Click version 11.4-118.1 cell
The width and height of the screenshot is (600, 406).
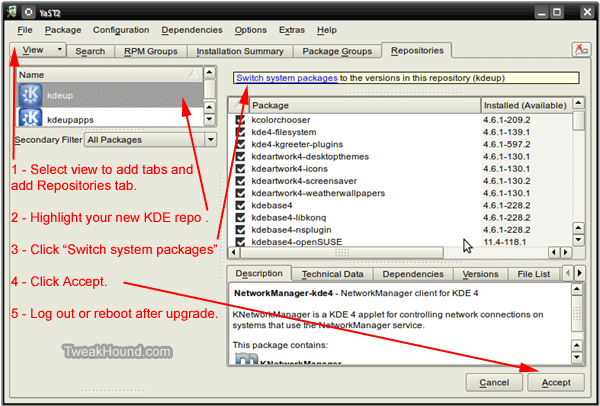click(x=505, y=242)
